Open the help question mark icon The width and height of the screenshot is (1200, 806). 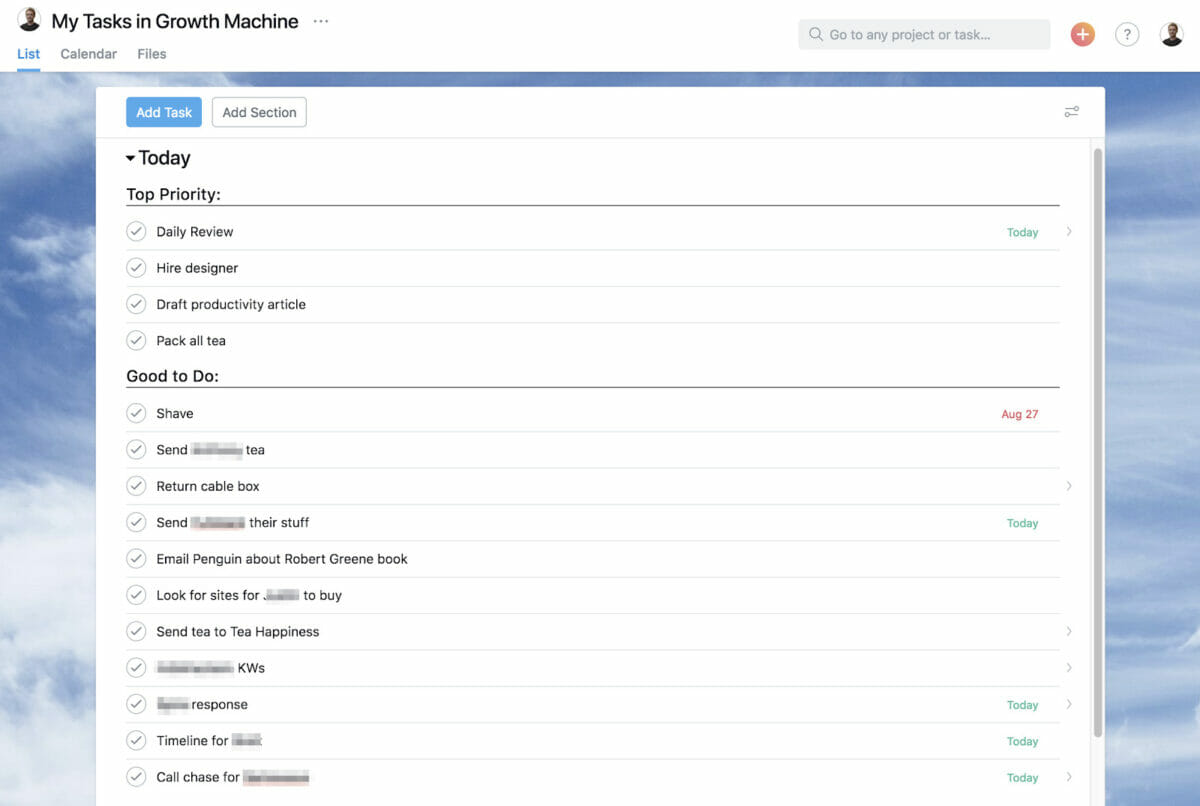point(1127,34)
